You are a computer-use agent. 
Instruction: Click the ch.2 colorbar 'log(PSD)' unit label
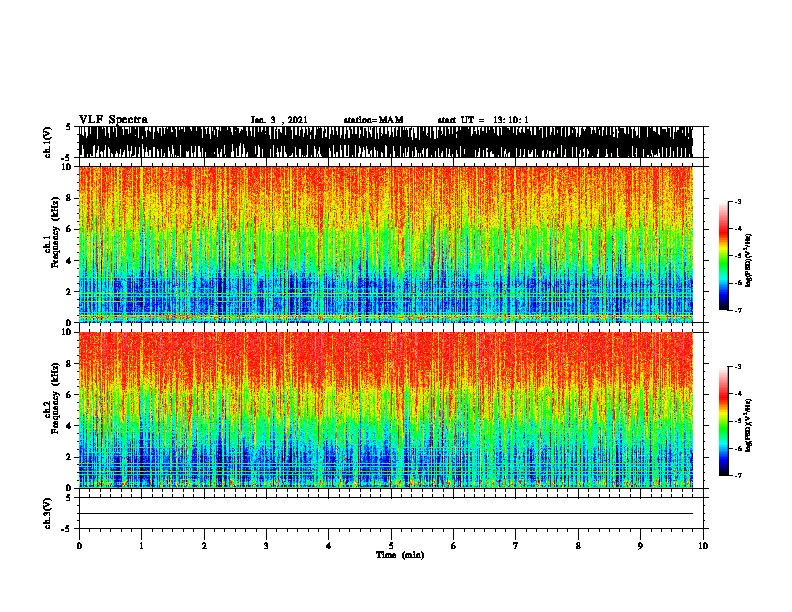click(x=749, y=425)
